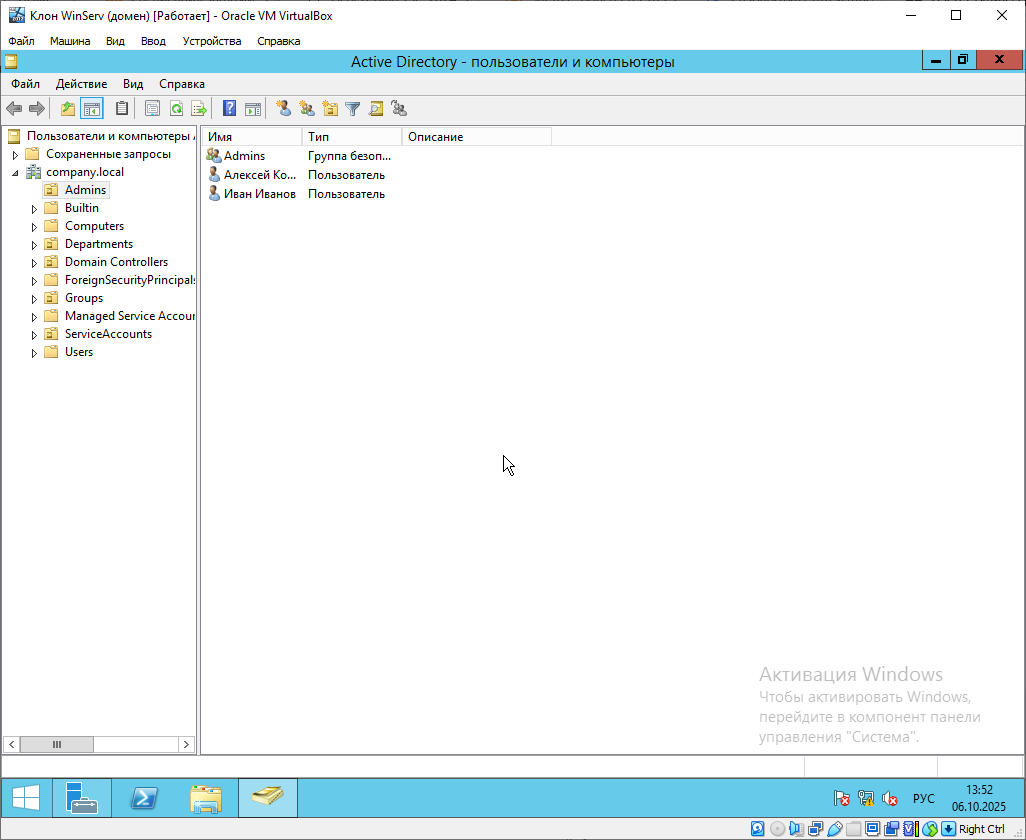Screen dimensions: 1026x840
Task: Open the MMC Справка menu
Action: click(x=182, y=84)
